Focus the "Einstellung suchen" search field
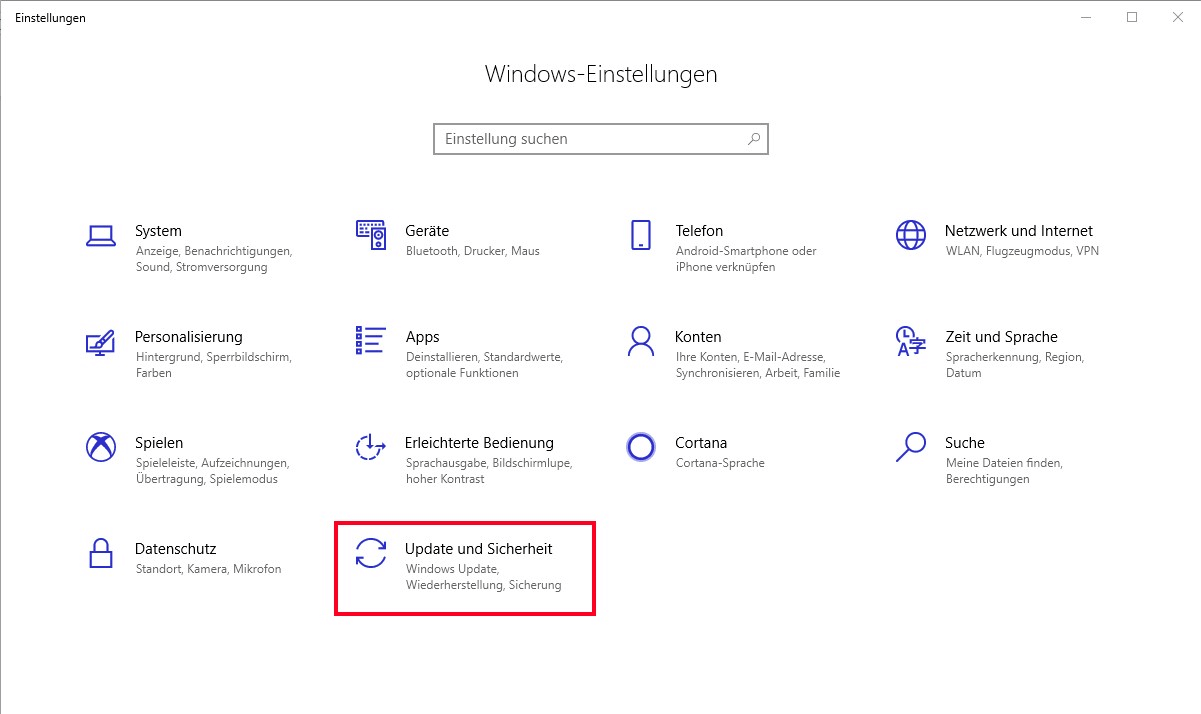Image resolution: width=1201 pixels, height=714 pixels. (601, 139)
